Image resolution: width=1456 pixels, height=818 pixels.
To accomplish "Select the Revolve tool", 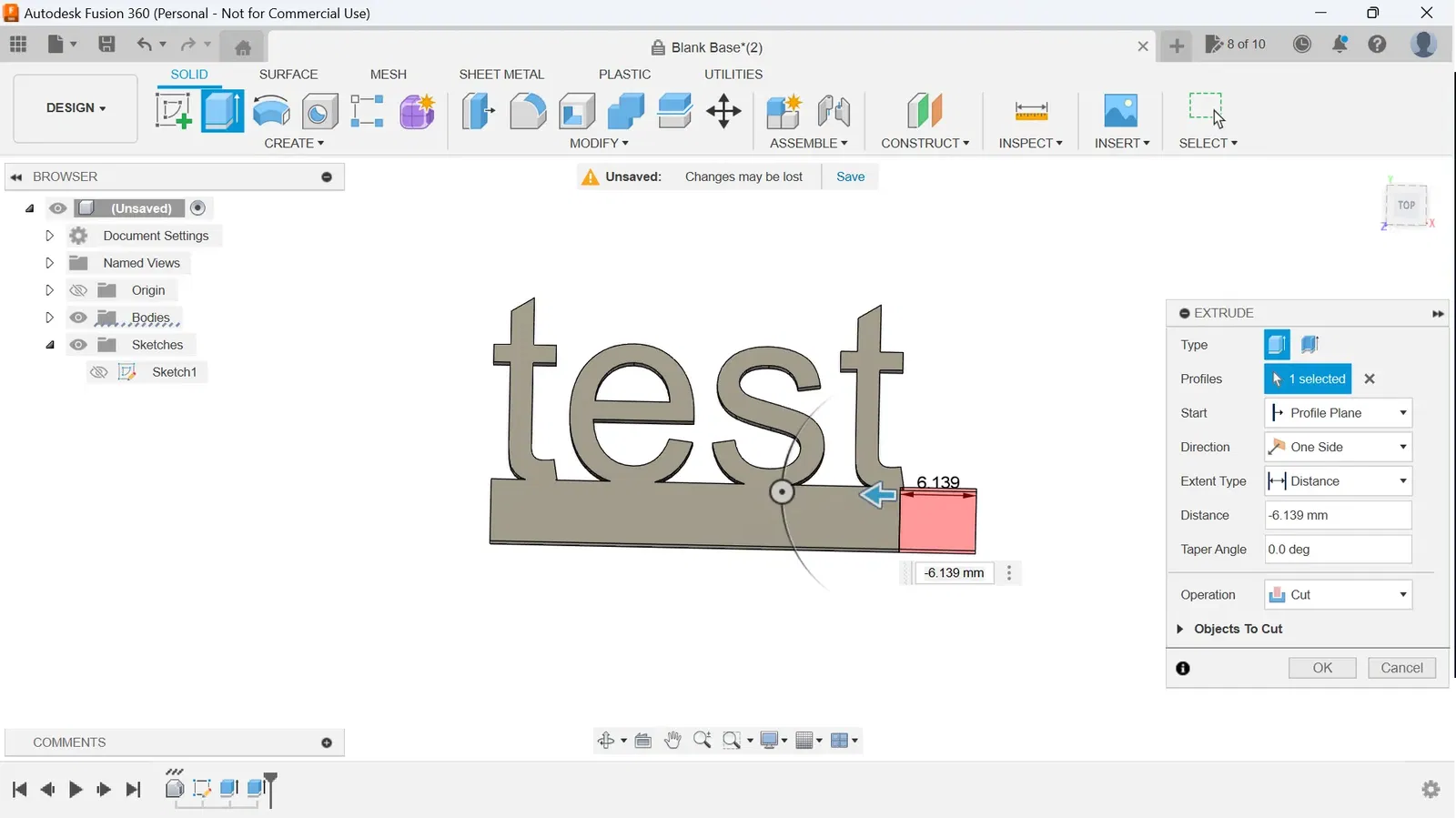I will (271, 111).
